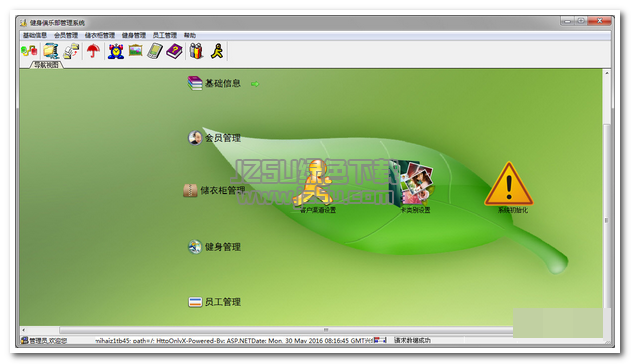Open the 帮助 menu
631x364 pixels.
[x=190, y=35]
